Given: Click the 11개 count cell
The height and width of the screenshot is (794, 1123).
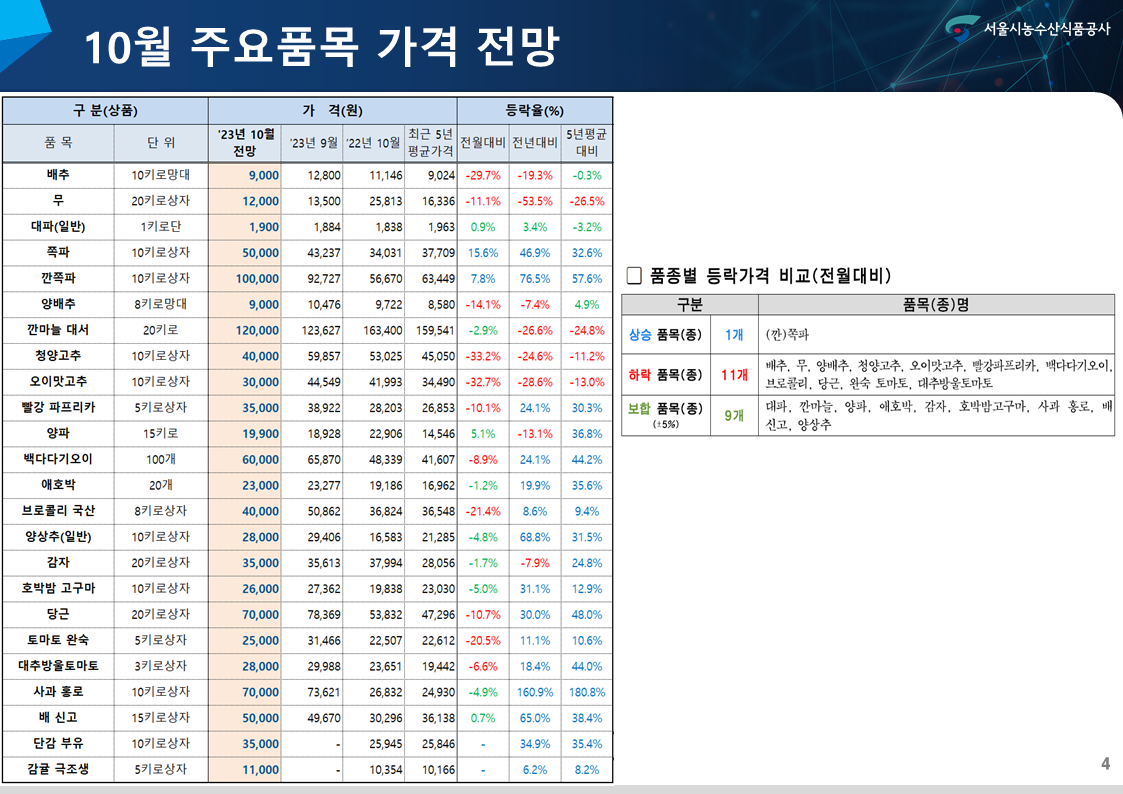Looking at the screenshot, I should click(734, 374).
